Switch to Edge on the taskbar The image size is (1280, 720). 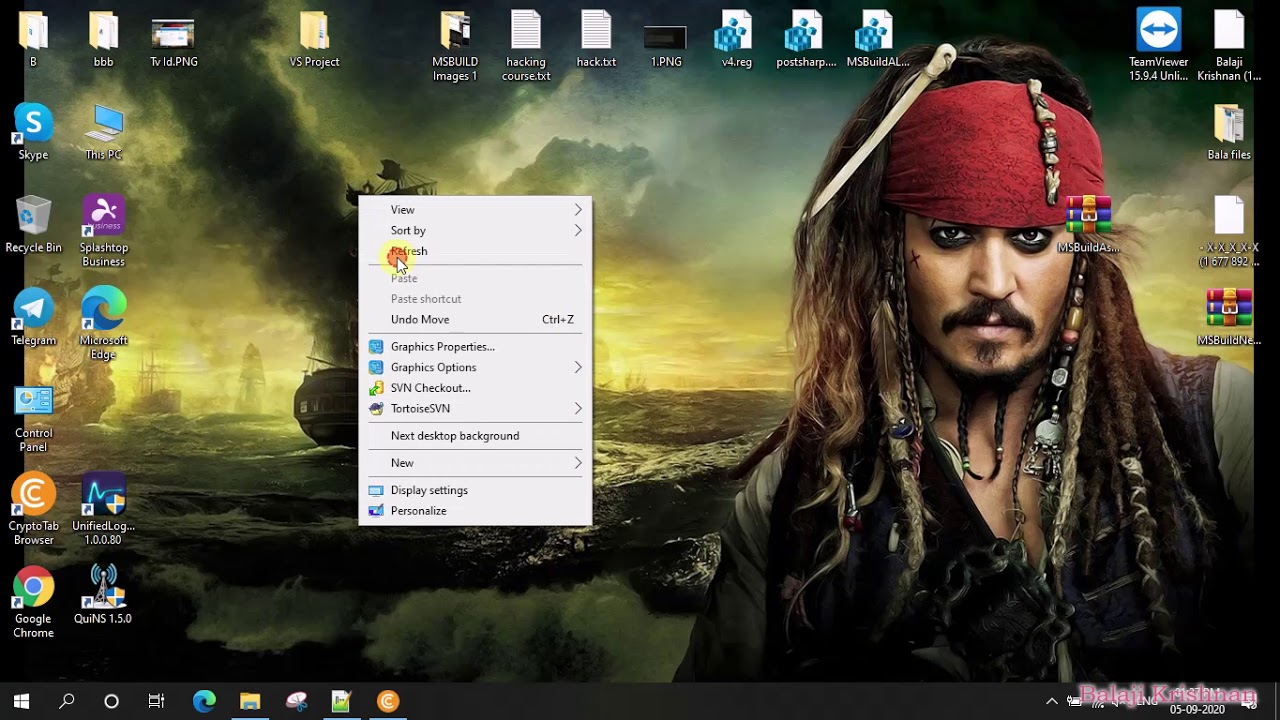(x=204, y=701)
